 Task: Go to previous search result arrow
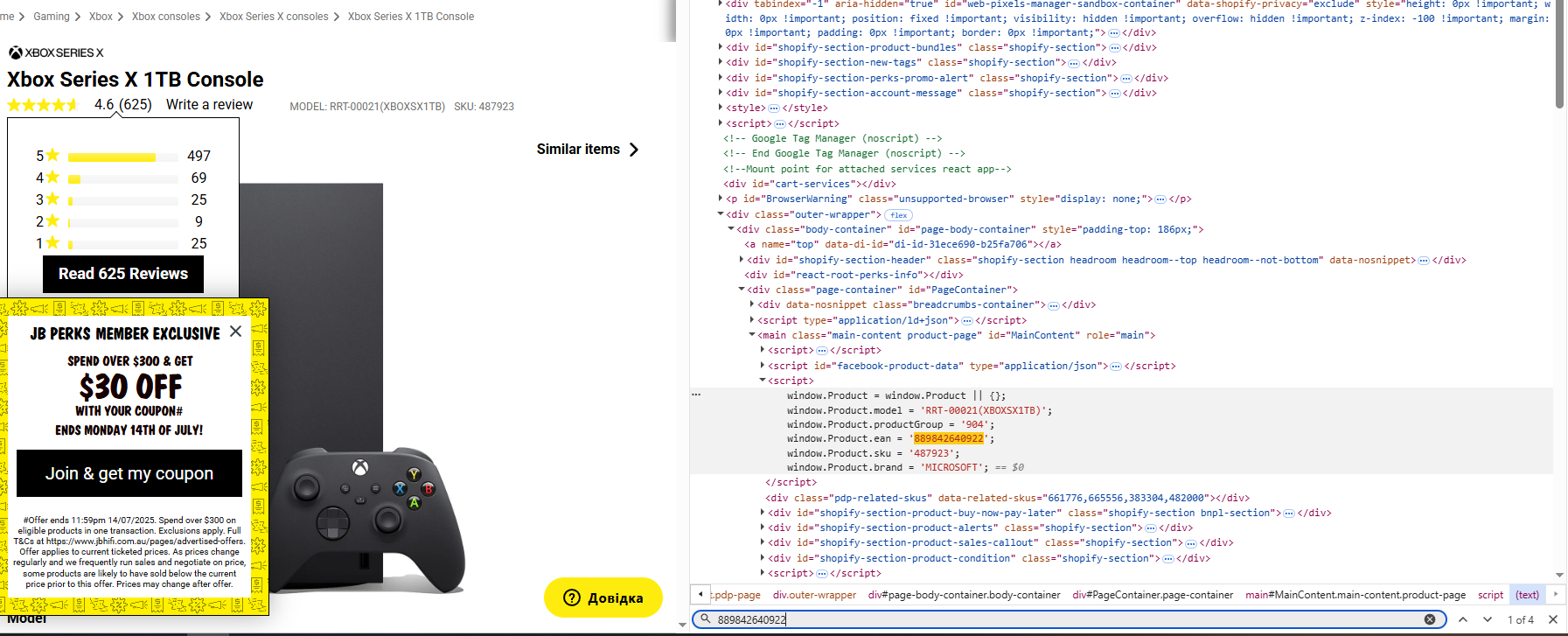point(1462,619)
